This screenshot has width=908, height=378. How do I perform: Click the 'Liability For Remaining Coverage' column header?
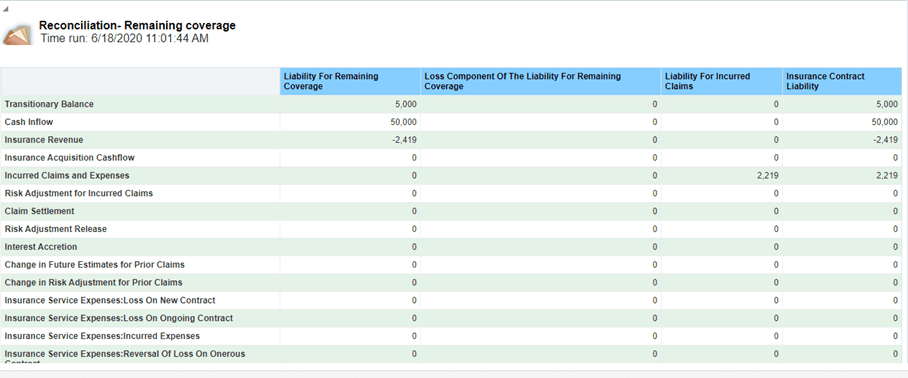coord(350,81)
